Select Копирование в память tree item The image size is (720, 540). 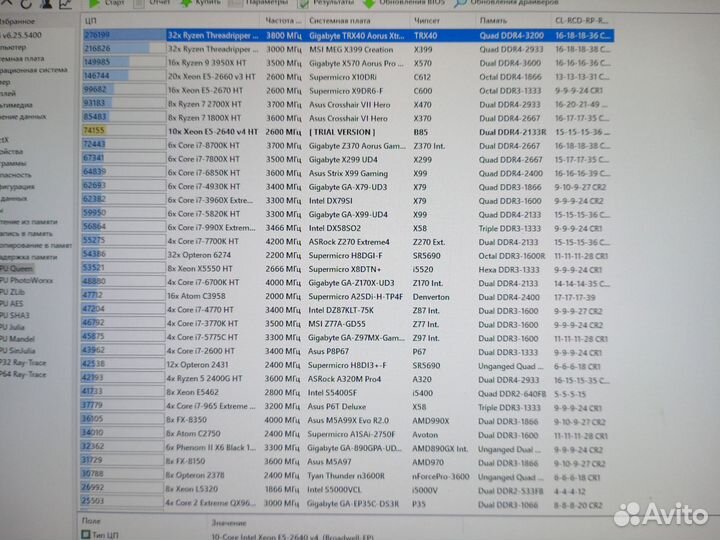pos(36,245)
